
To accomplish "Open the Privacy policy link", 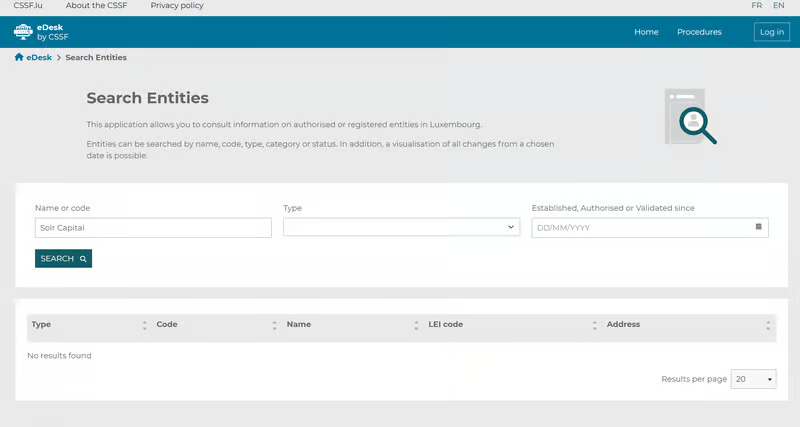I will click(177, 6).
